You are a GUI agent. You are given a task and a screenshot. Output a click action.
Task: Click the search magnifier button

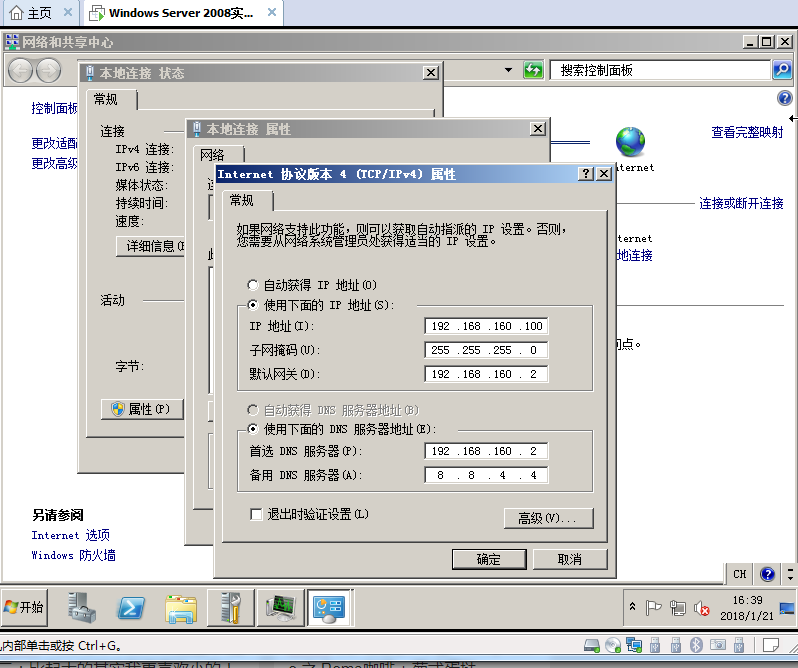pos(782,70)
